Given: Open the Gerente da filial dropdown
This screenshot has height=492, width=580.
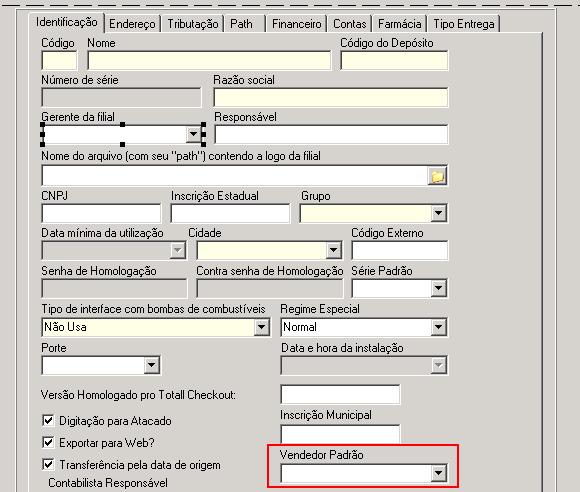Looking at the screenshot, I should tap(193, 134).
